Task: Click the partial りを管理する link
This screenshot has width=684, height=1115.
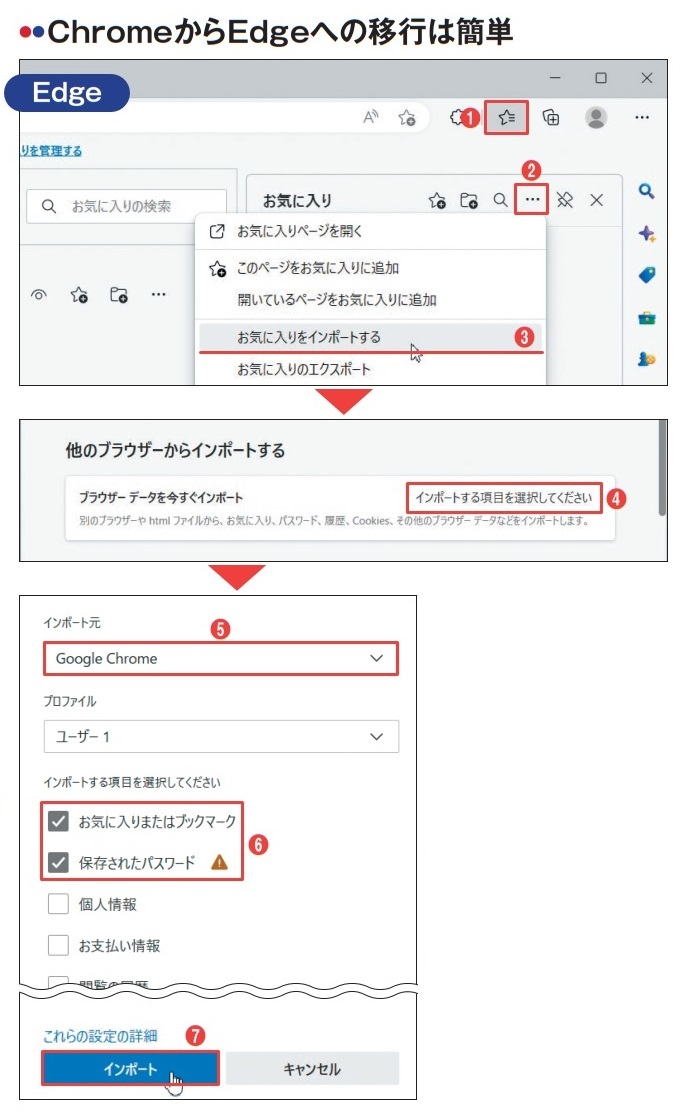Action: 50,151
